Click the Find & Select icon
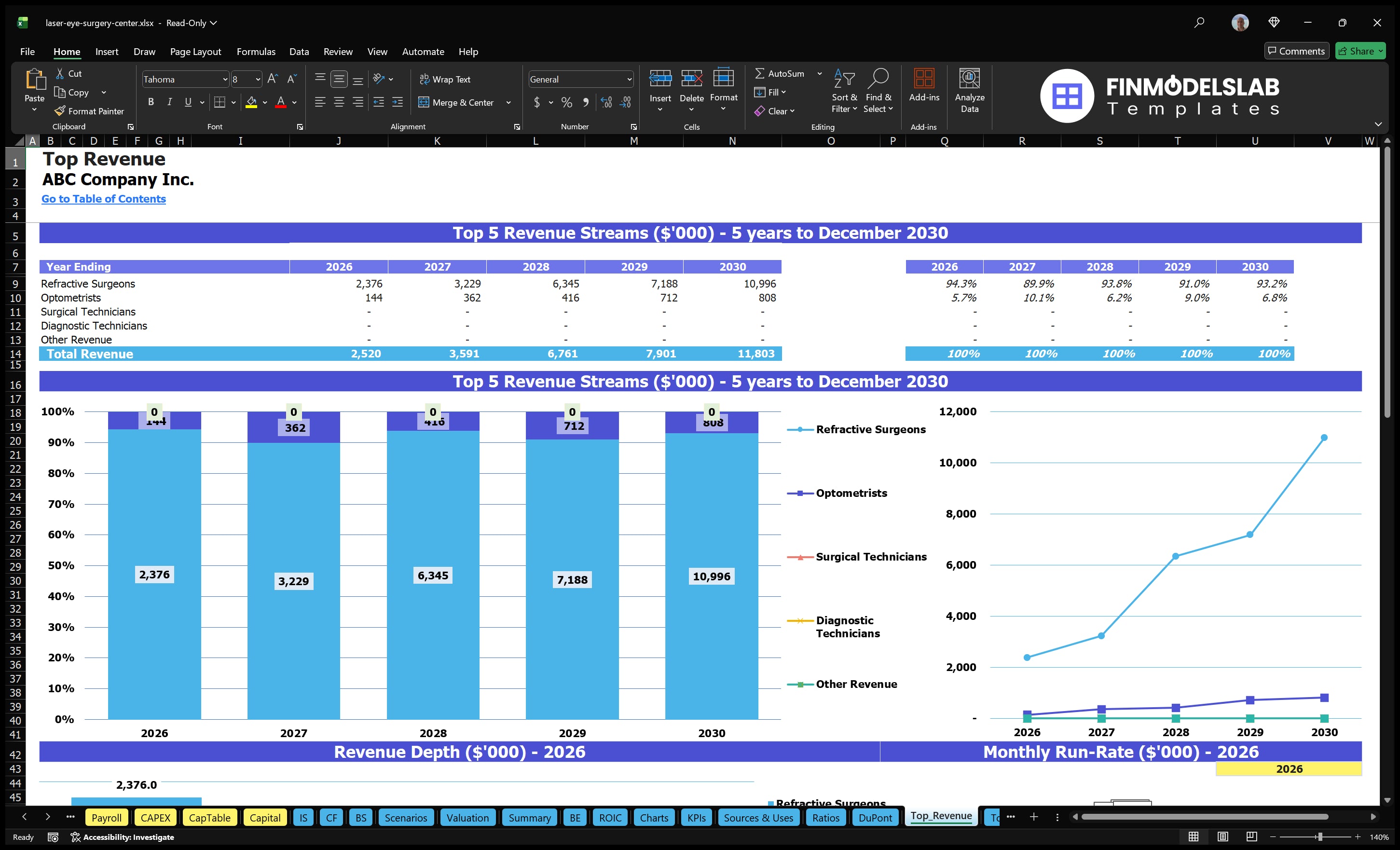The height and width of the screenshot is (850, 1400). coord(878,91)
